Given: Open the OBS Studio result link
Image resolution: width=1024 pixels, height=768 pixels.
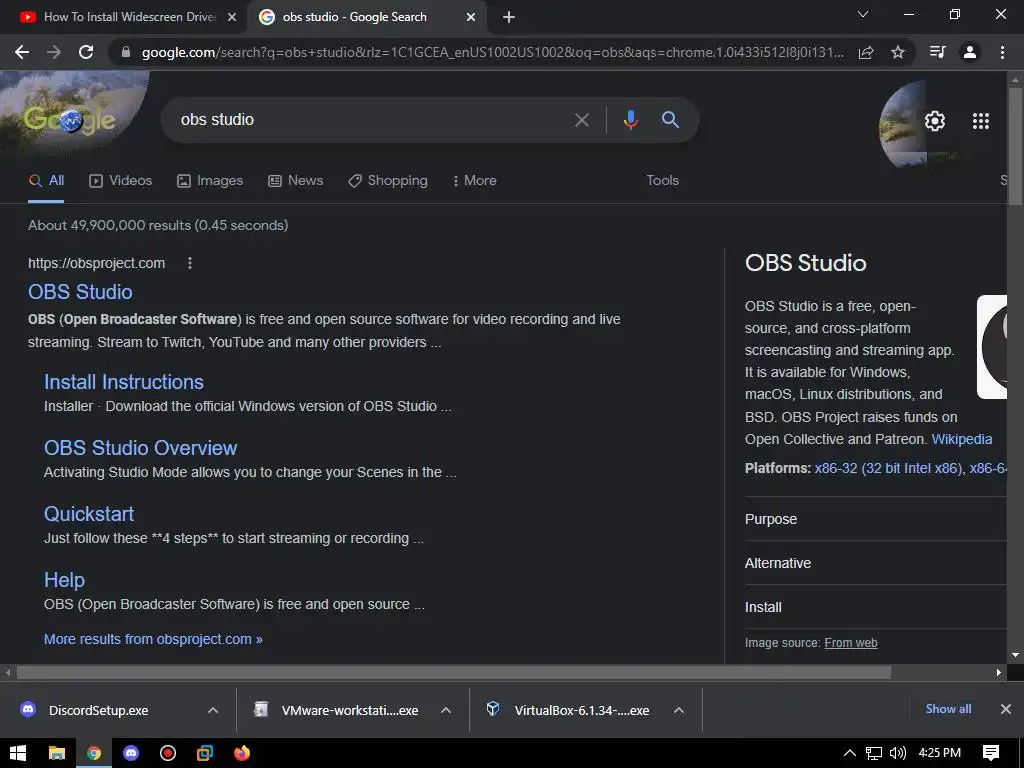Looking at the screenshot, I should tap(80, 292).
